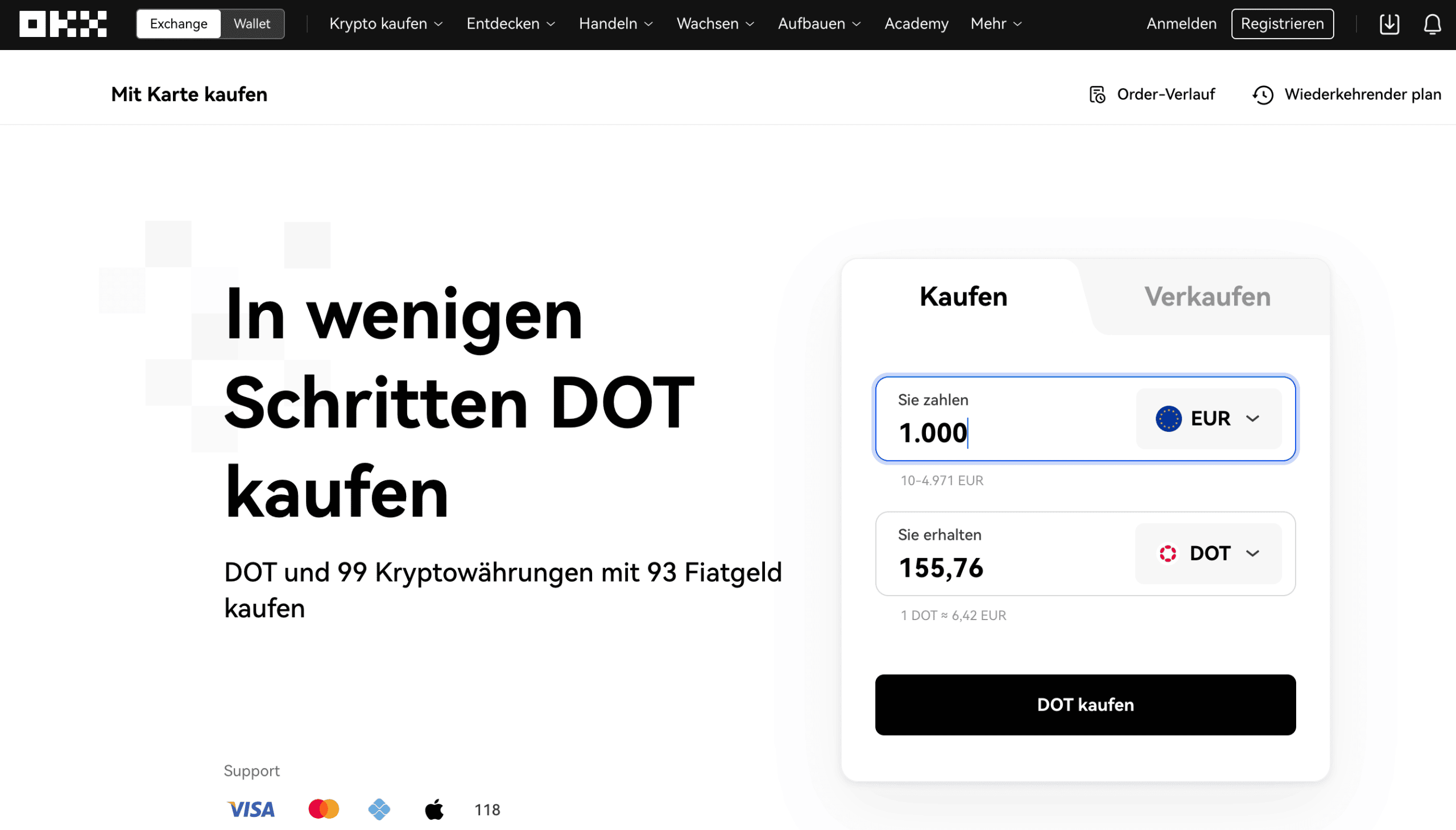Expand the Wachsen menu

point(715,24)
